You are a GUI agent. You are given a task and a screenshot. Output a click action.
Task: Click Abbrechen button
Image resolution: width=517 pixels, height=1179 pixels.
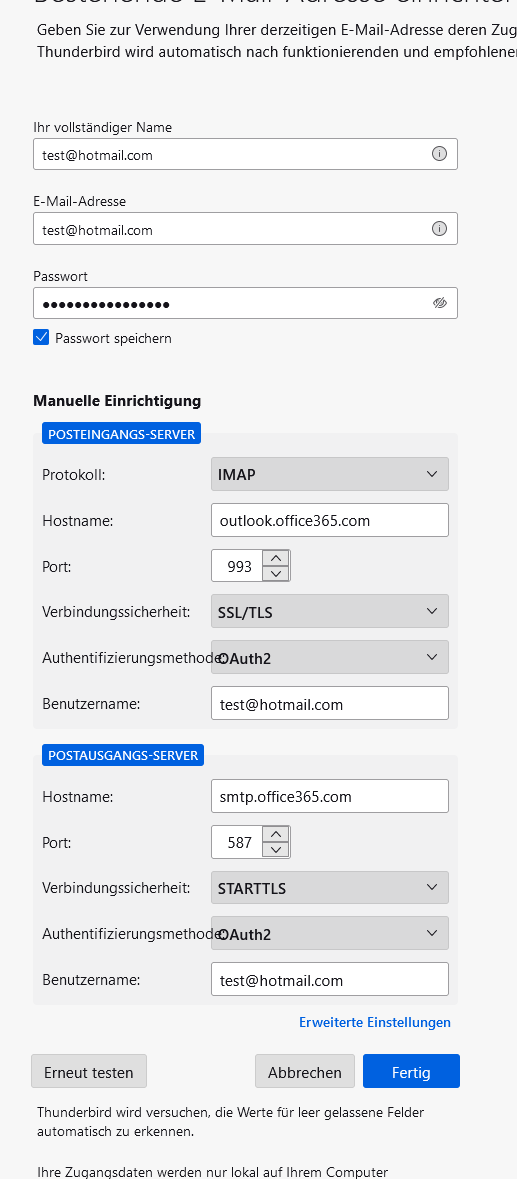tap(305, 1071)
